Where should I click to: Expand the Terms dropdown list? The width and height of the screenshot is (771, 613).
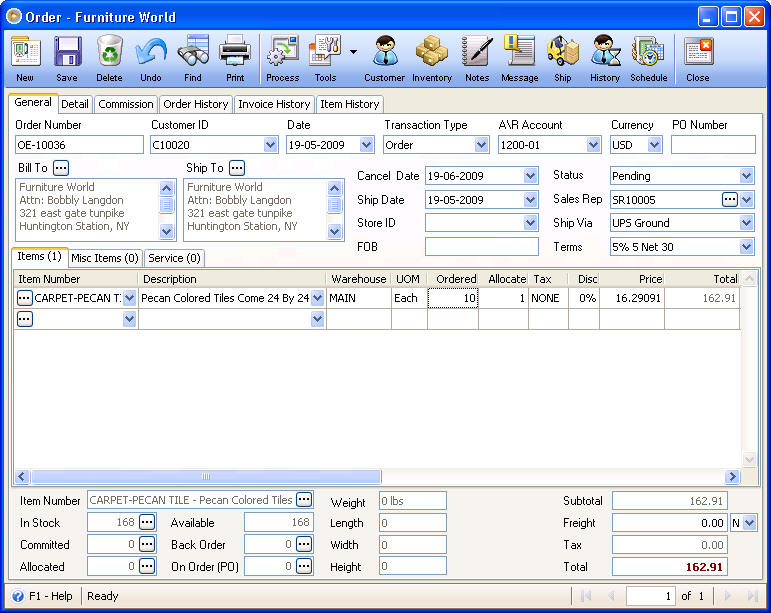(746, 247)
